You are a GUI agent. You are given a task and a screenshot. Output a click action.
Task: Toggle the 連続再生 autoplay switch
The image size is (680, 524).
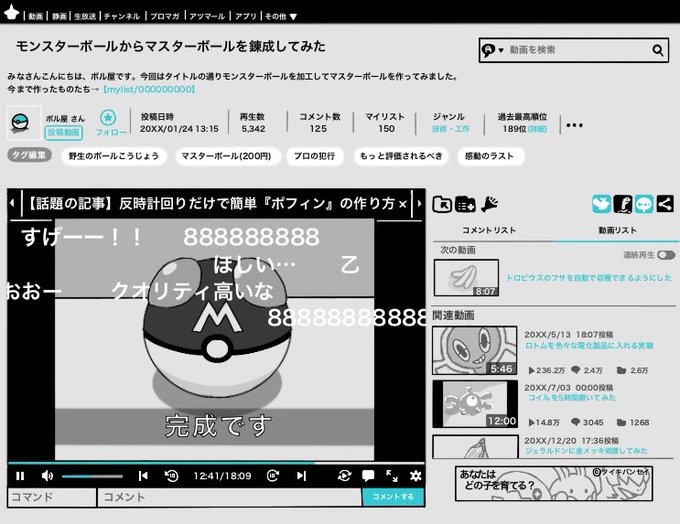(x=667, y=255)
